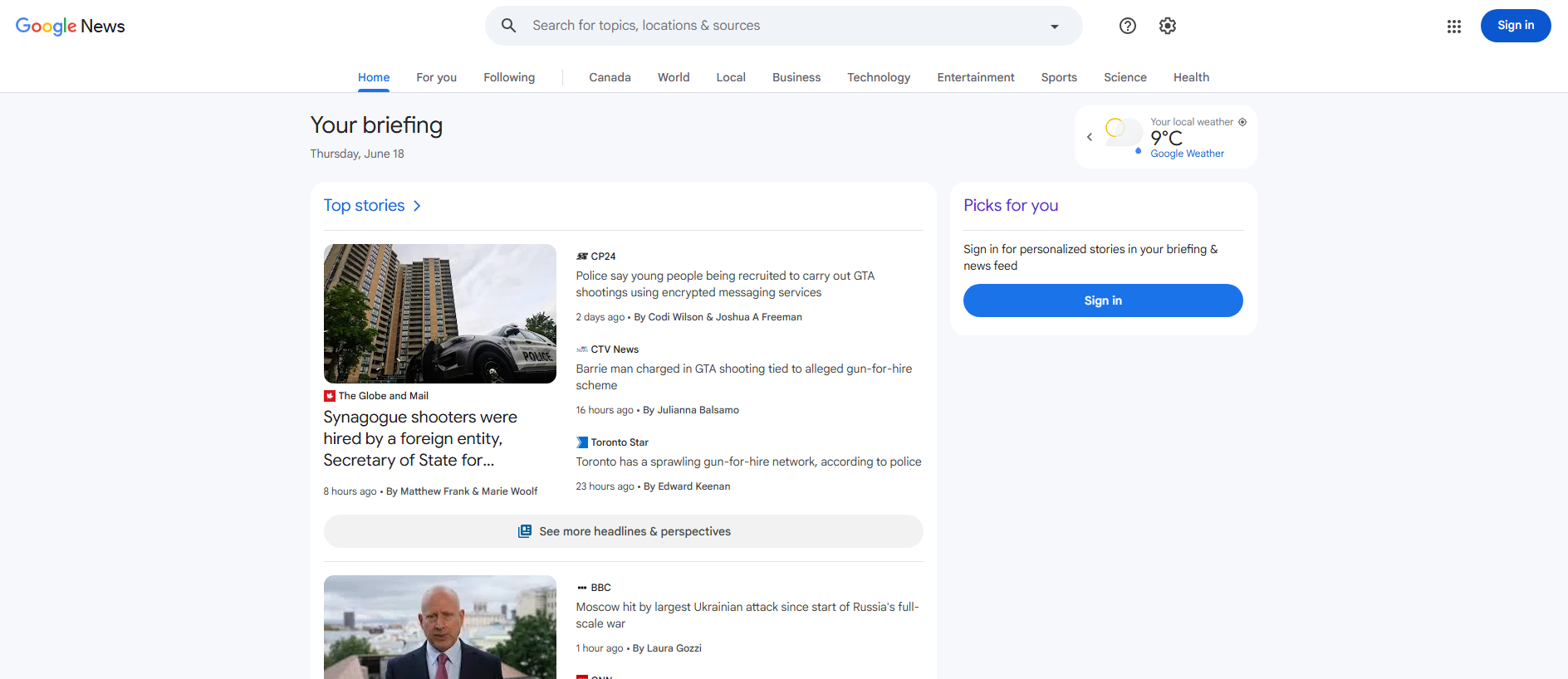Open Moscow hit by Ukrainian attack article
Image resolution: width=1568 pixels, height=679 pixels.
coord(747,615)
